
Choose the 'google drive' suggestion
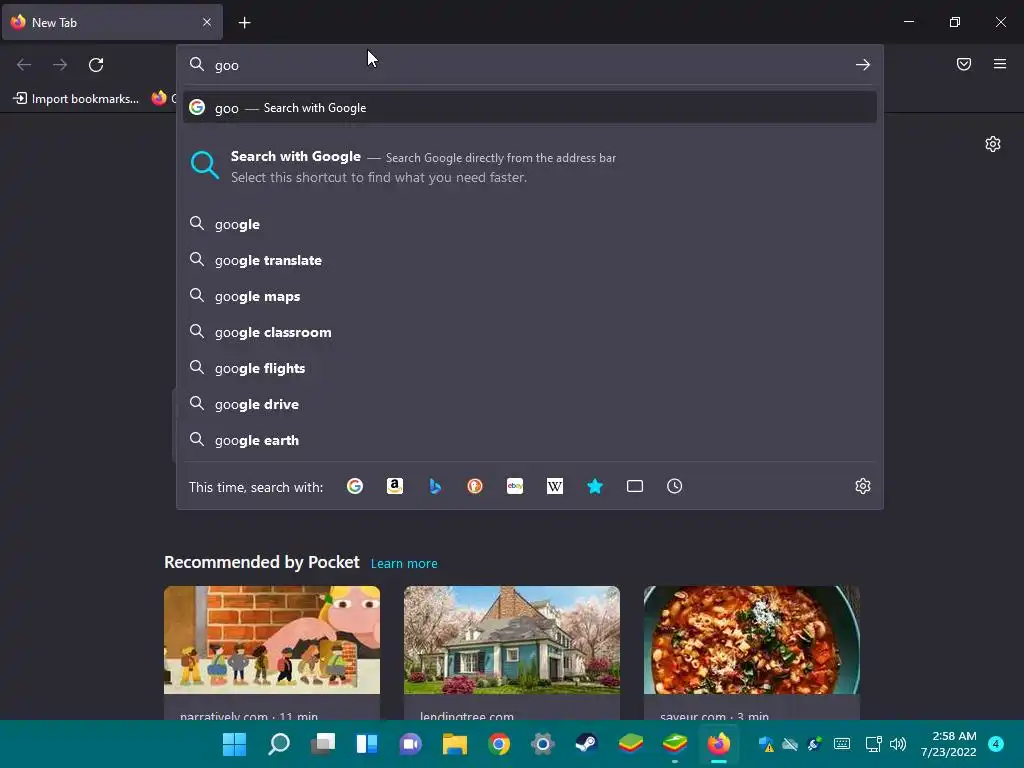coord(530,404)
